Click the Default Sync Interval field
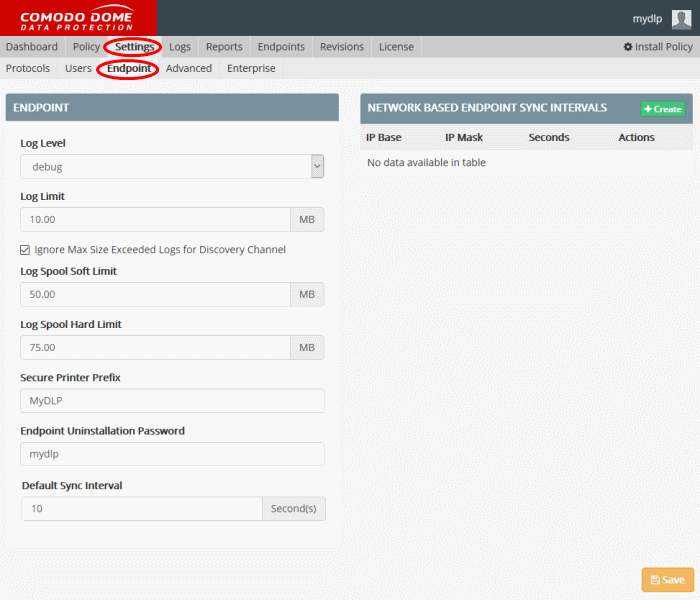 coord(142,508)
